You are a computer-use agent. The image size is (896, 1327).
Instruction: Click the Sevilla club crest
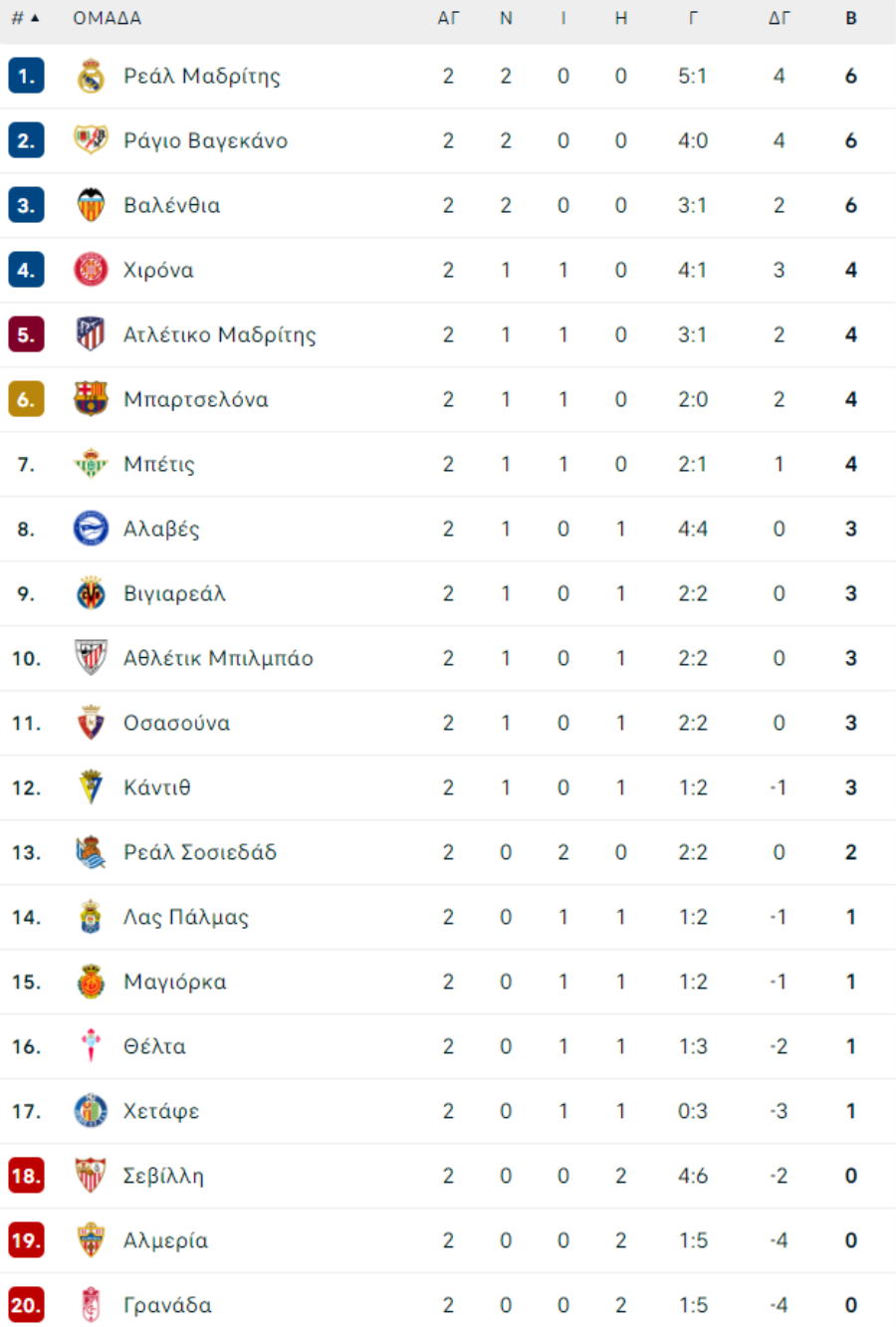91,1176
